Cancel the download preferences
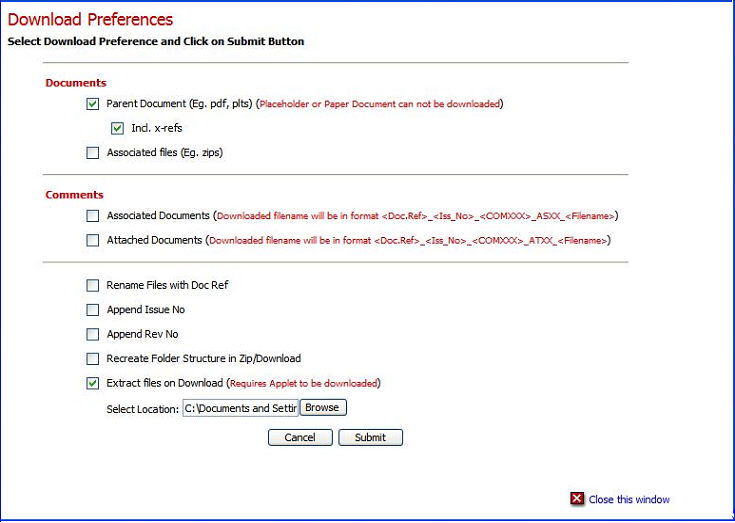 click(300, 437)
